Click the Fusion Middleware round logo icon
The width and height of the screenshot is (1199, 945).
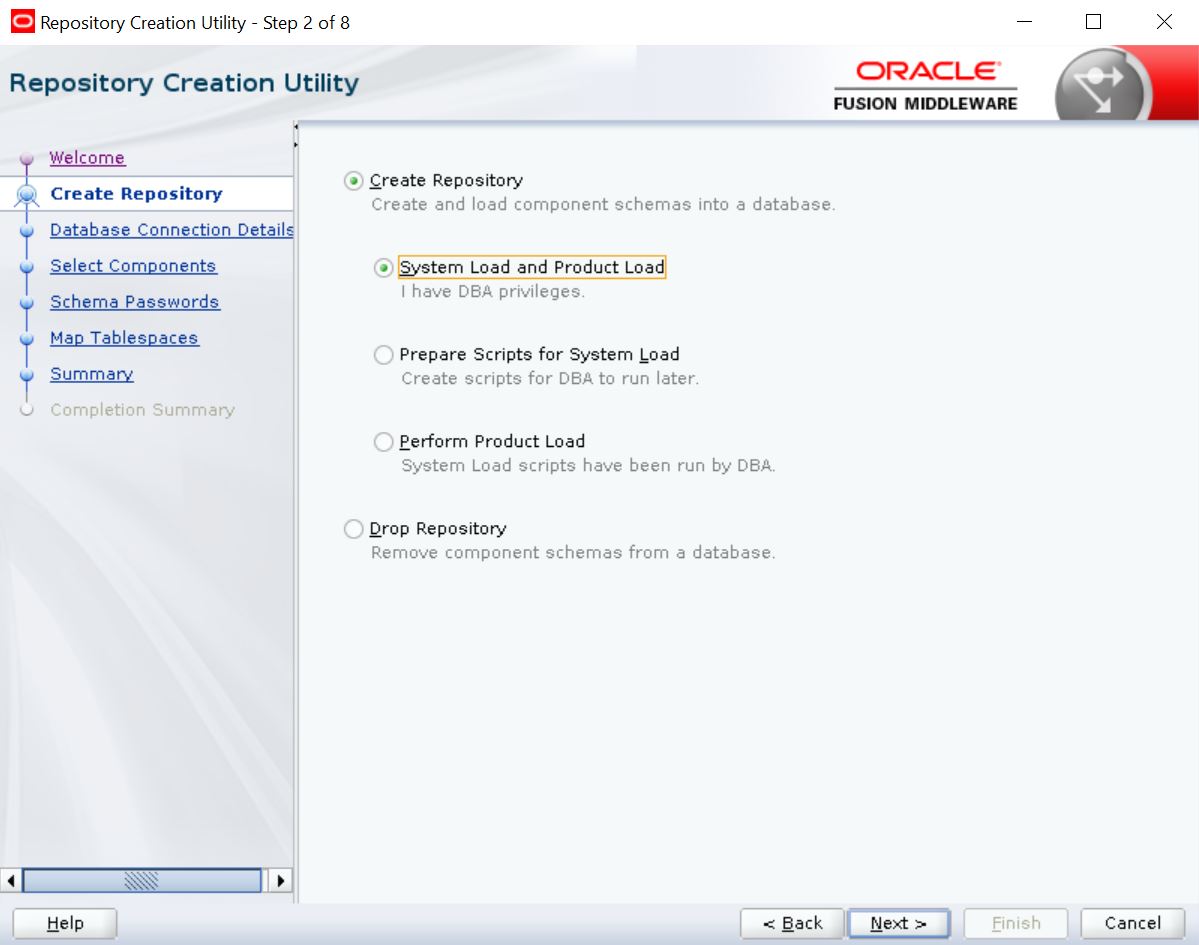click(x=1103, y=86)
